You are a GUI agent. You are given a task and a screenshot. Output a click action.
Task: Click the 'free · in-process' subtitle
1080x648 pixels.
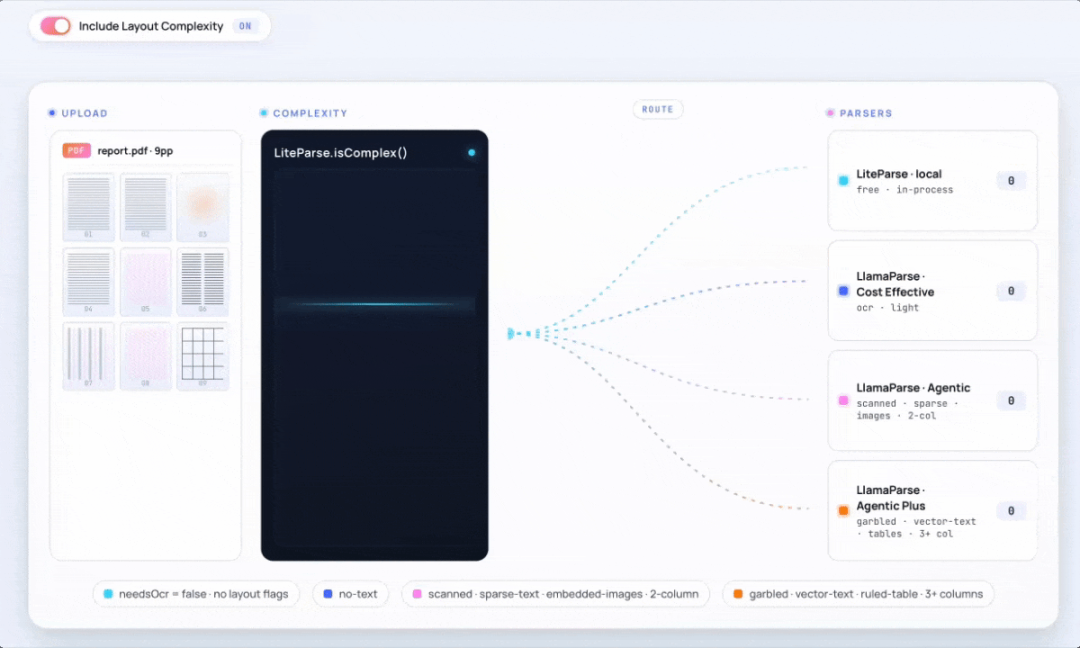(x=904, y=190)
